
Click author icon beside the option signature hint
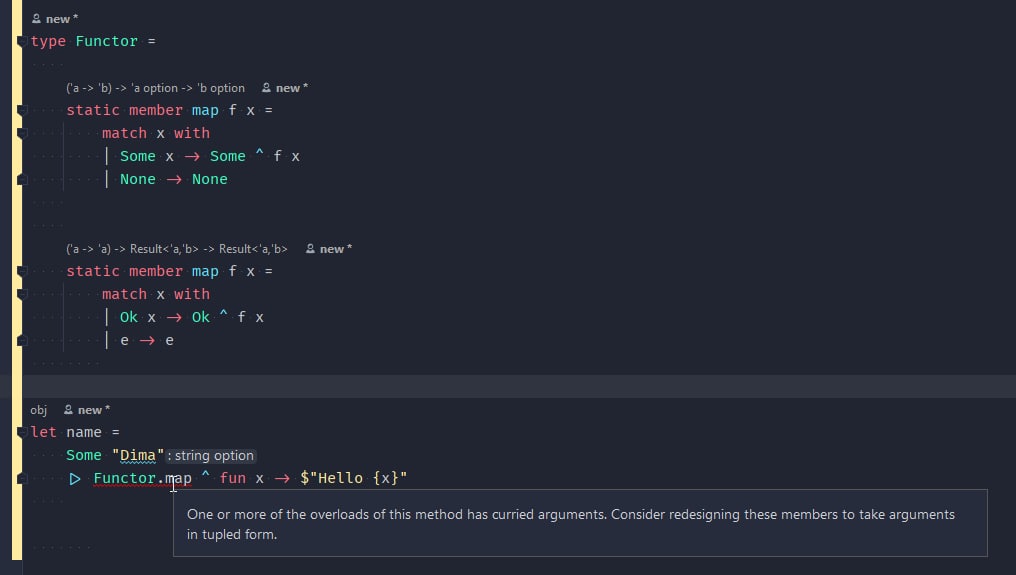266,88
